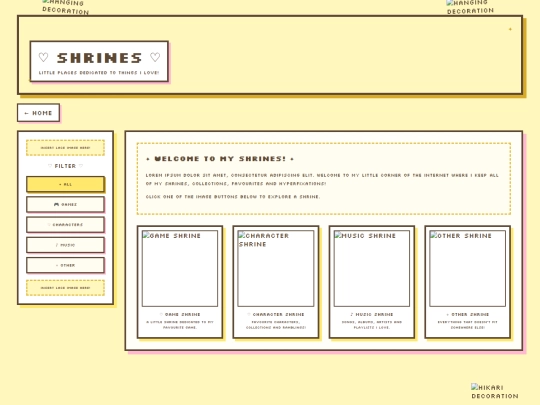Go back using the Home button

pos(39,113)
